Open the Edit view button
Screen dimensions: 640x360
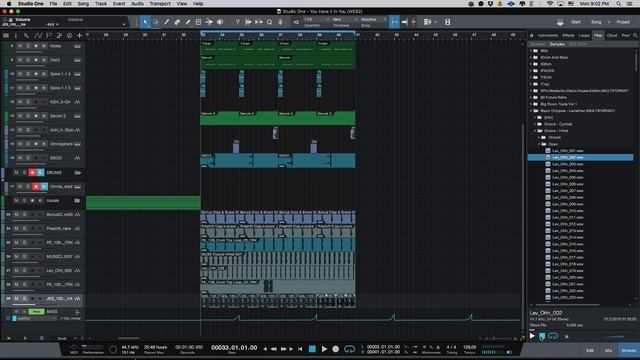click(x=590, y=350)
